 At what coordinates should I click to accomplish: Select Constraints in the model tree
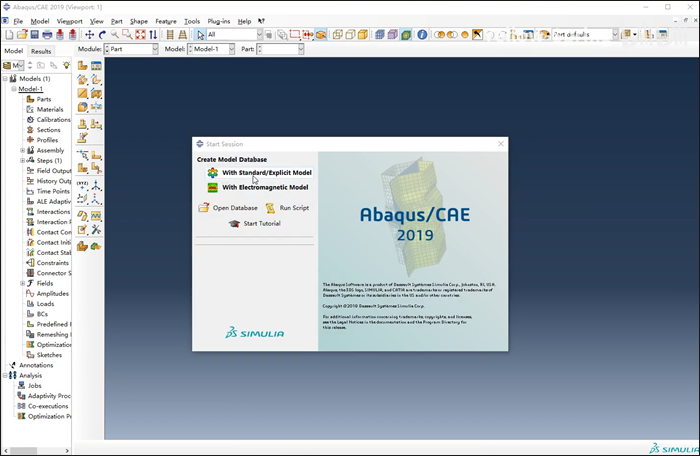(52, 263)
